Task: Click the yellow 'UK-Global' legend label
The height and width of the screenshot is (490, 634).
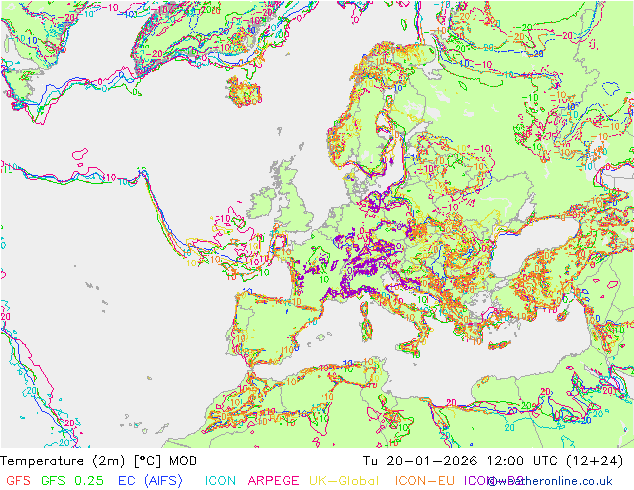Action: click(344, 481)
